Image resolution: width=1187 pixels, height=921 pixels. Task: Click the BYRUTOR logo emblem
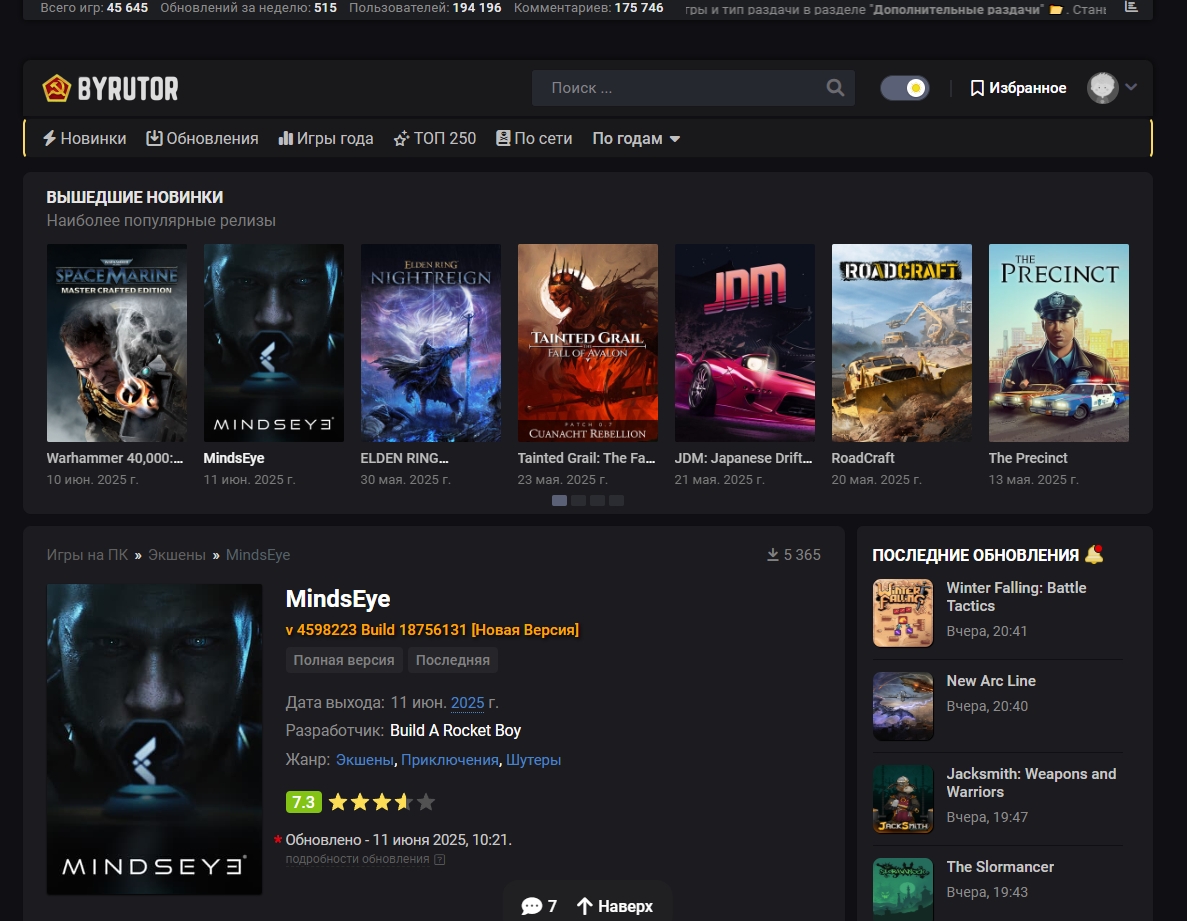56,89
